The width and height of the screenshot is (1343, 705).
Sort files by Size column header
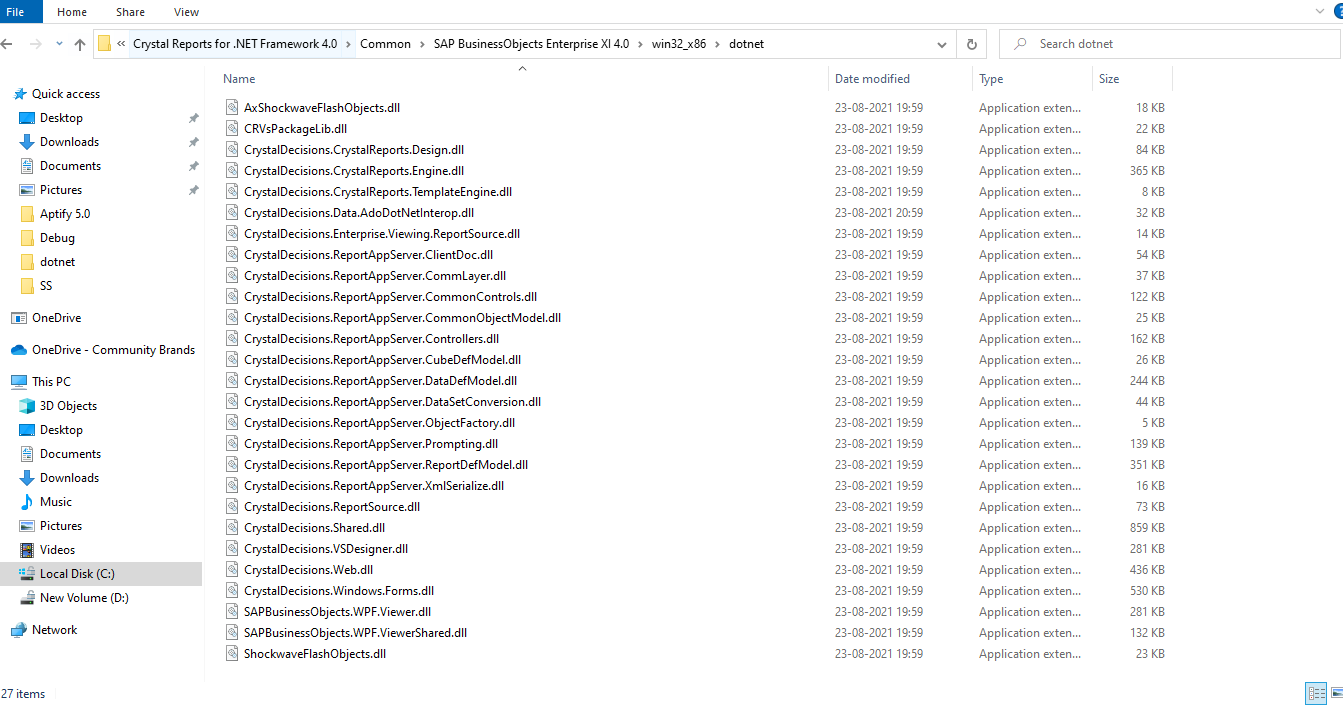click(1109, 79)
